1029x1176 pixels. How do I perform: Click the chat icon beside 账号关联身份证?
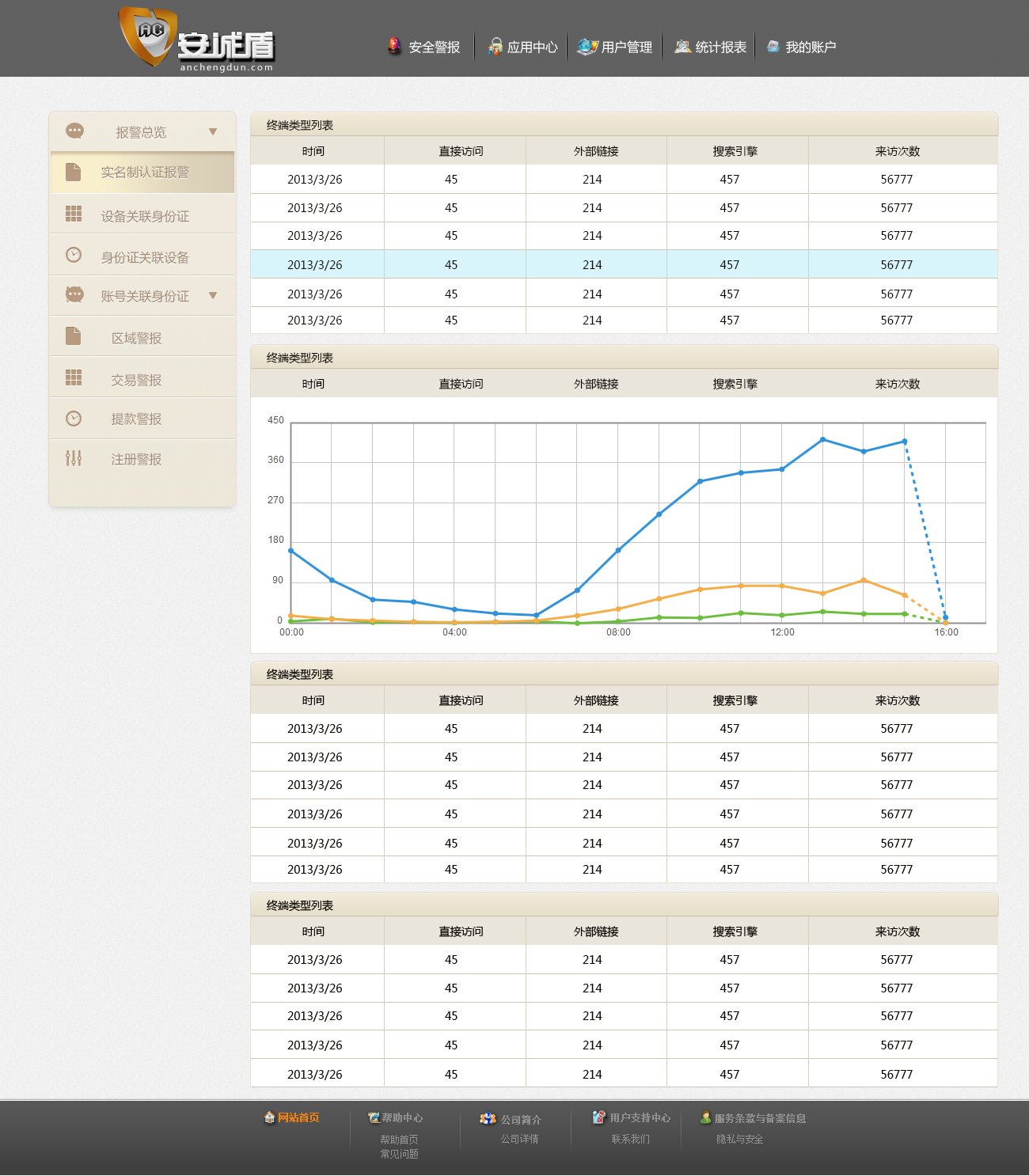(75, 294)
